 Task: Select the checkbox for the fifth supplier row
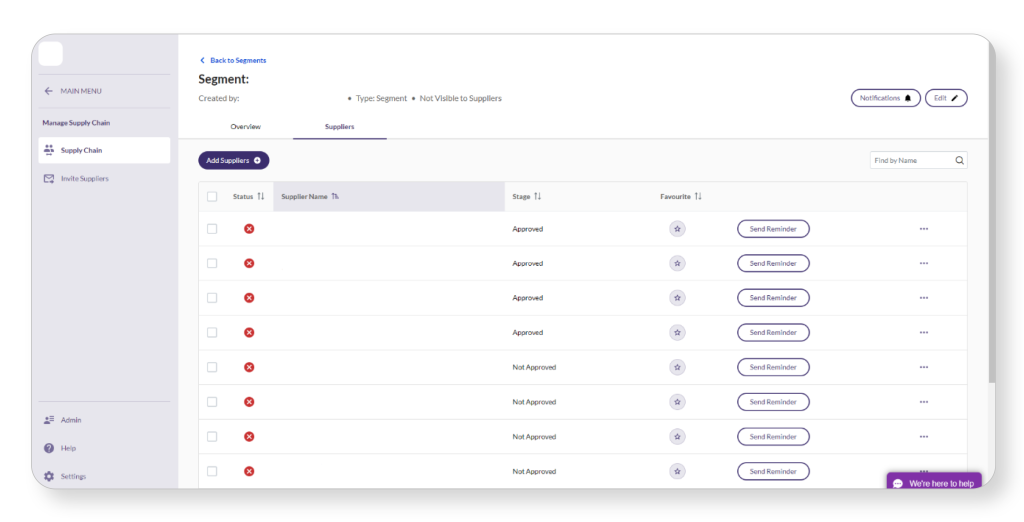click(x=212, y=367)
